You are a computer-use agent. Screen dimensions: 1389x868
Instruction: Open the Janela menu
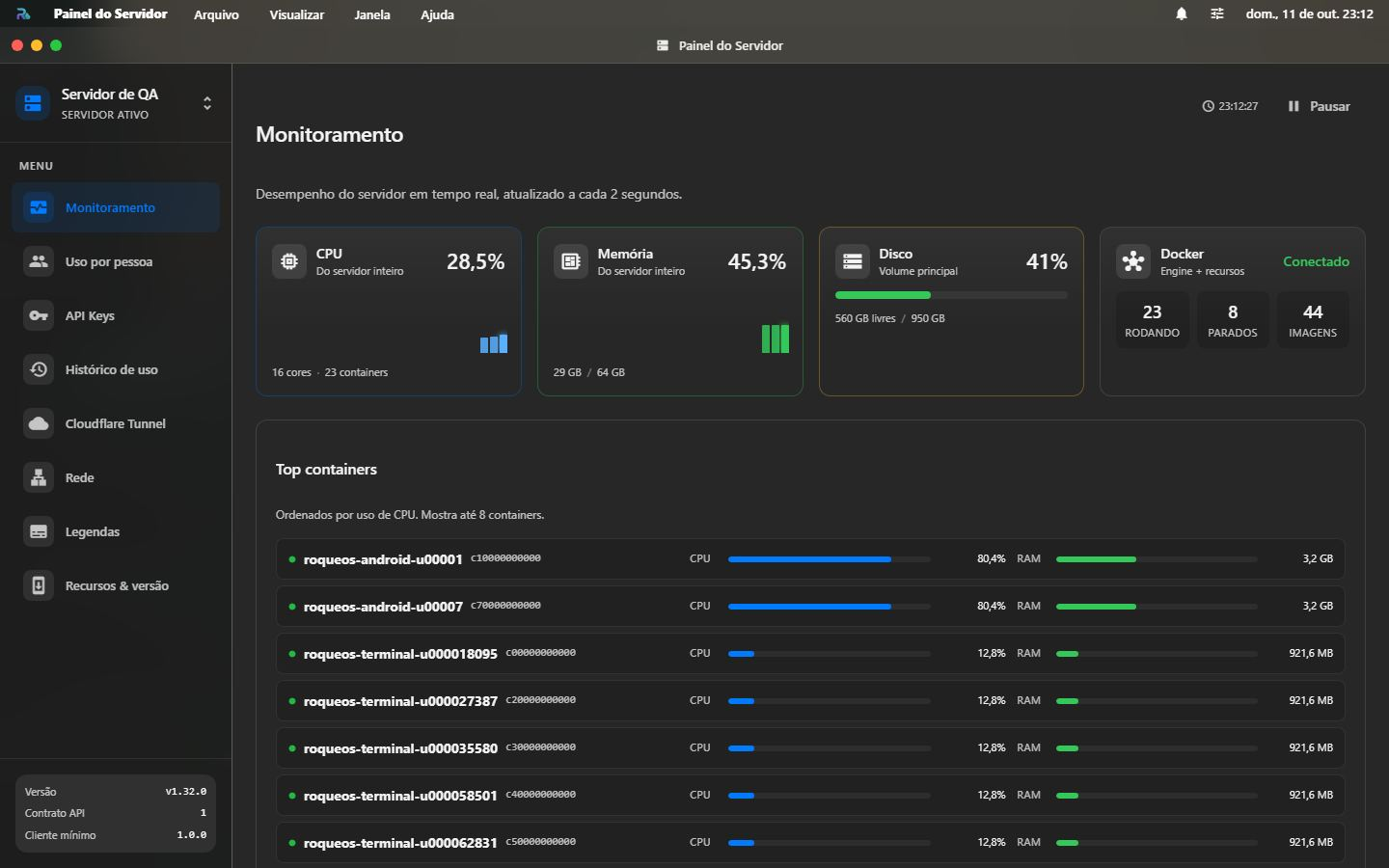[371, 14]
